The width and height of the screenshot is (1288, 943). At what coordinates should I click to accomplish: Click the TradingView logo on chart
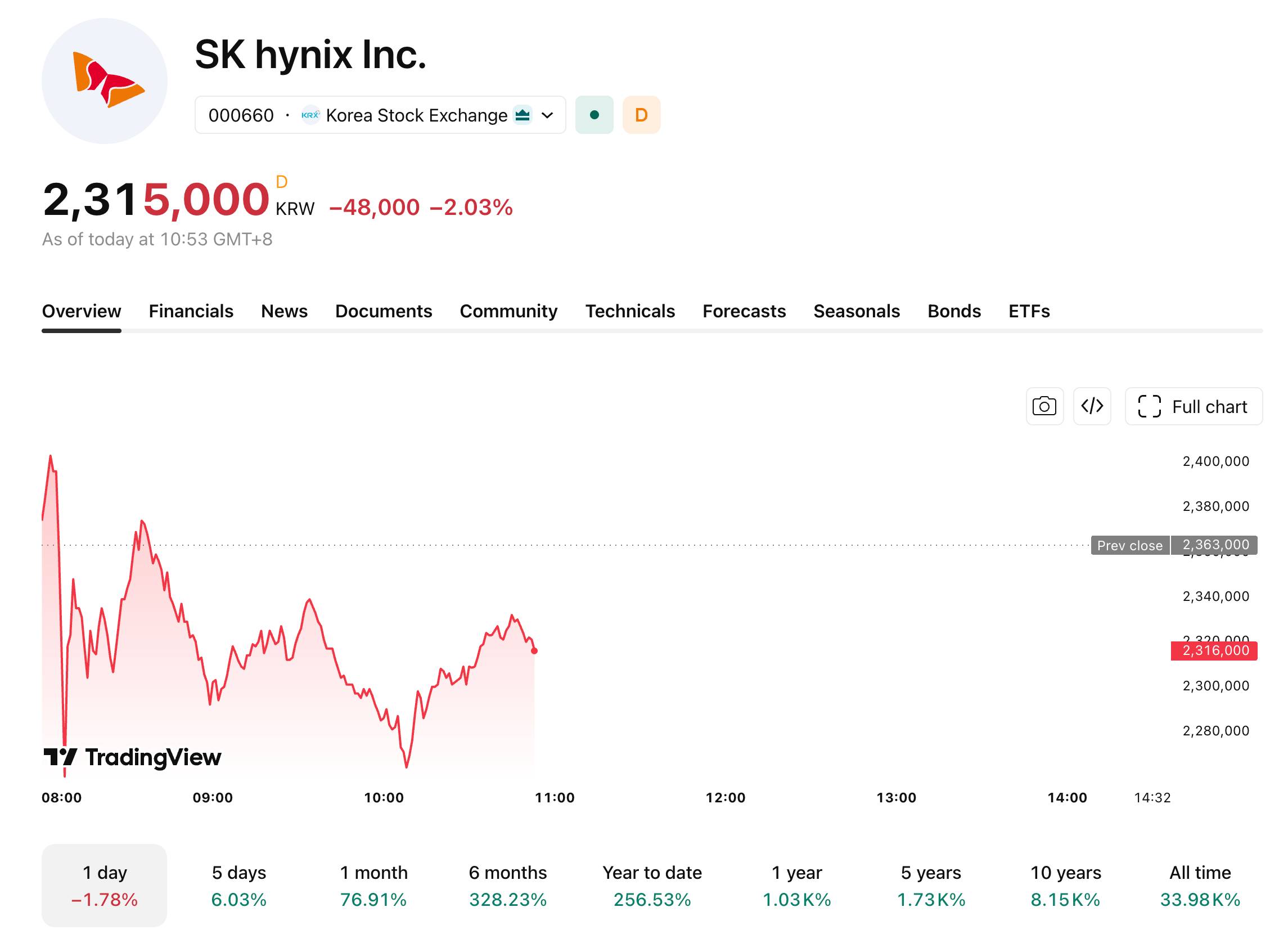(132, 757)
